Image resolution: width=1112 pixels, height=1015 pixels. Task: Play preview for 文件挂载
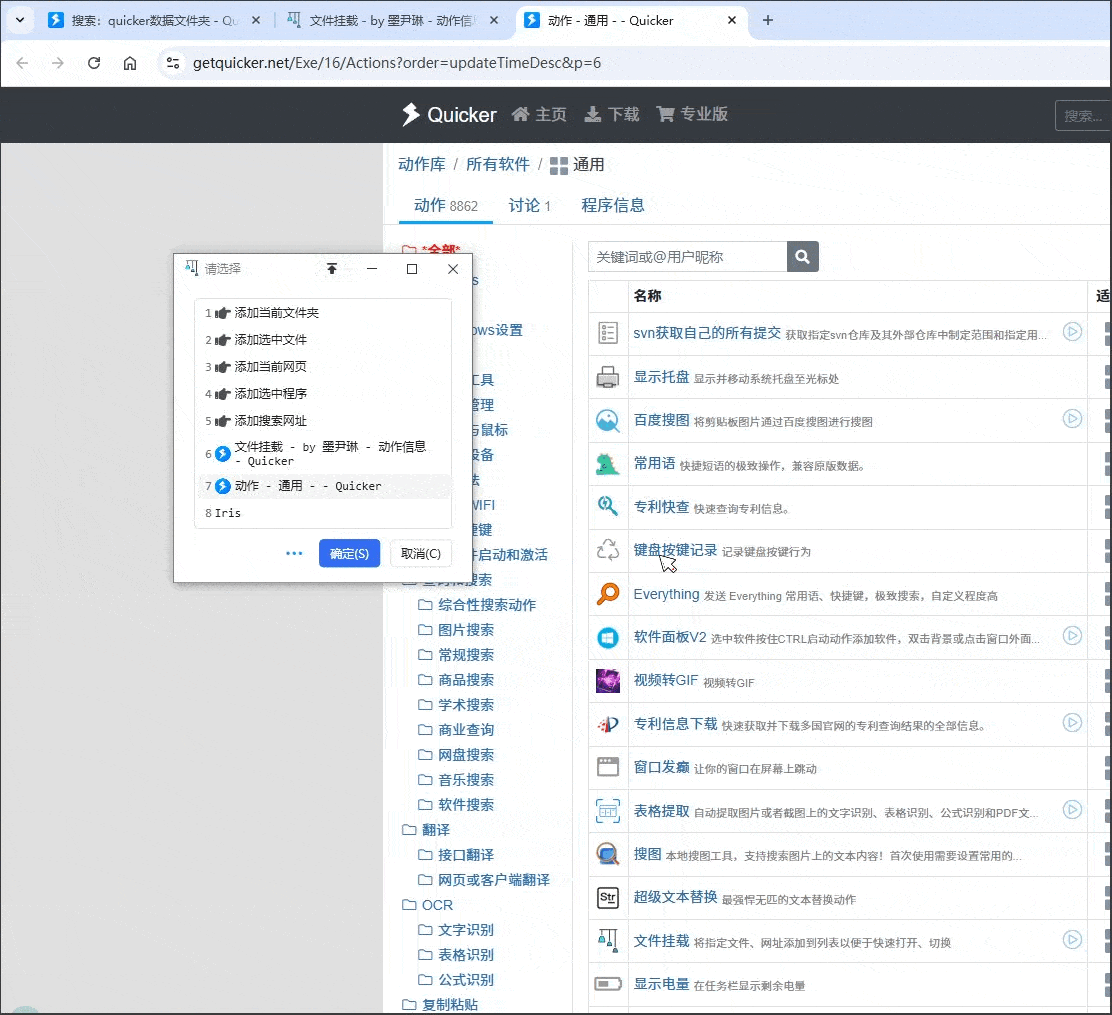click(1072, 940)
